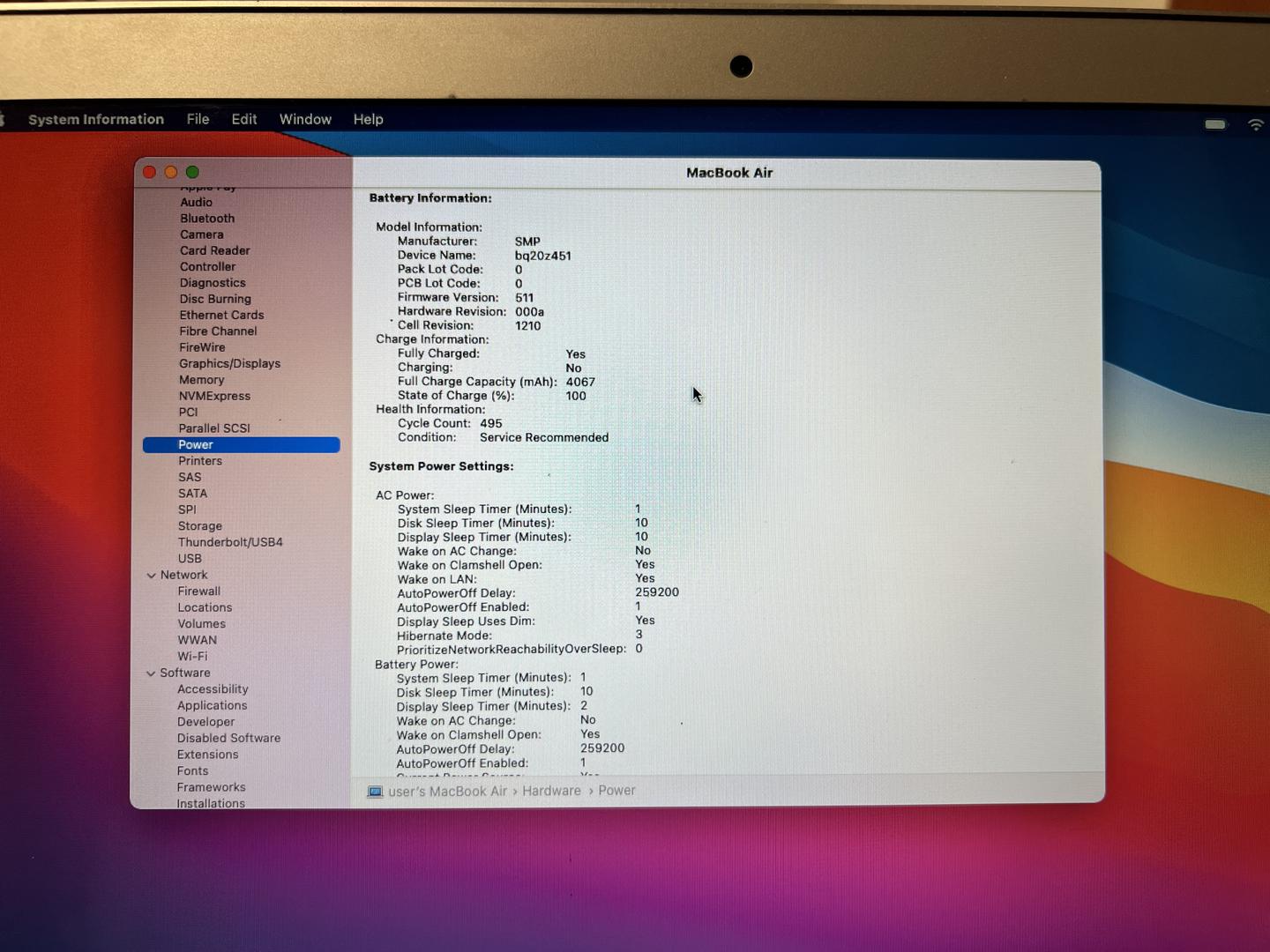Image resolution: width=1270 pixels, height=952 pixels.
Task: Select SAS in the sidebar
Action: pyautogui.click(x=190, y=477)
